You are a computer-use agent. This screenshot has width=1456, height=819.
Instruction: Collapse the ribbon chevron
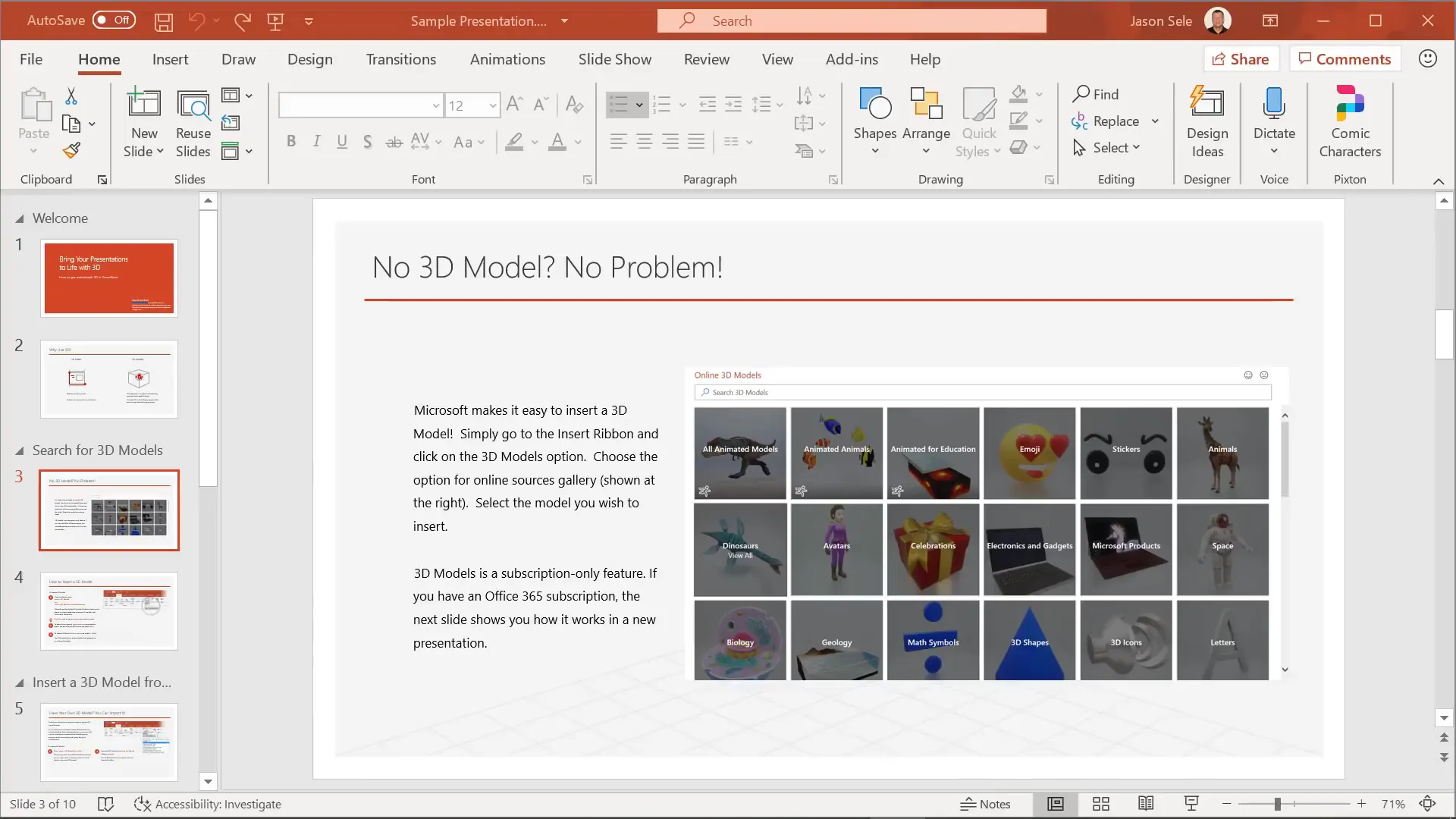pos(1439,181)
